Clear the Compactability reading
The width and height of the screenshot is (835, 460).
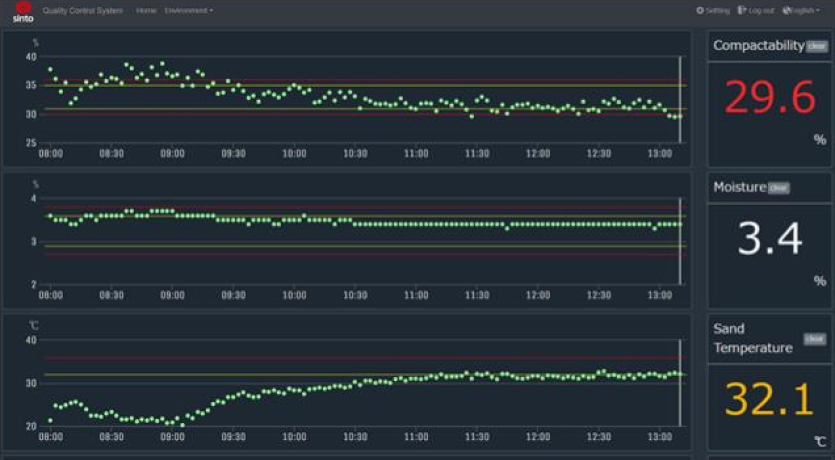[817, 46]
